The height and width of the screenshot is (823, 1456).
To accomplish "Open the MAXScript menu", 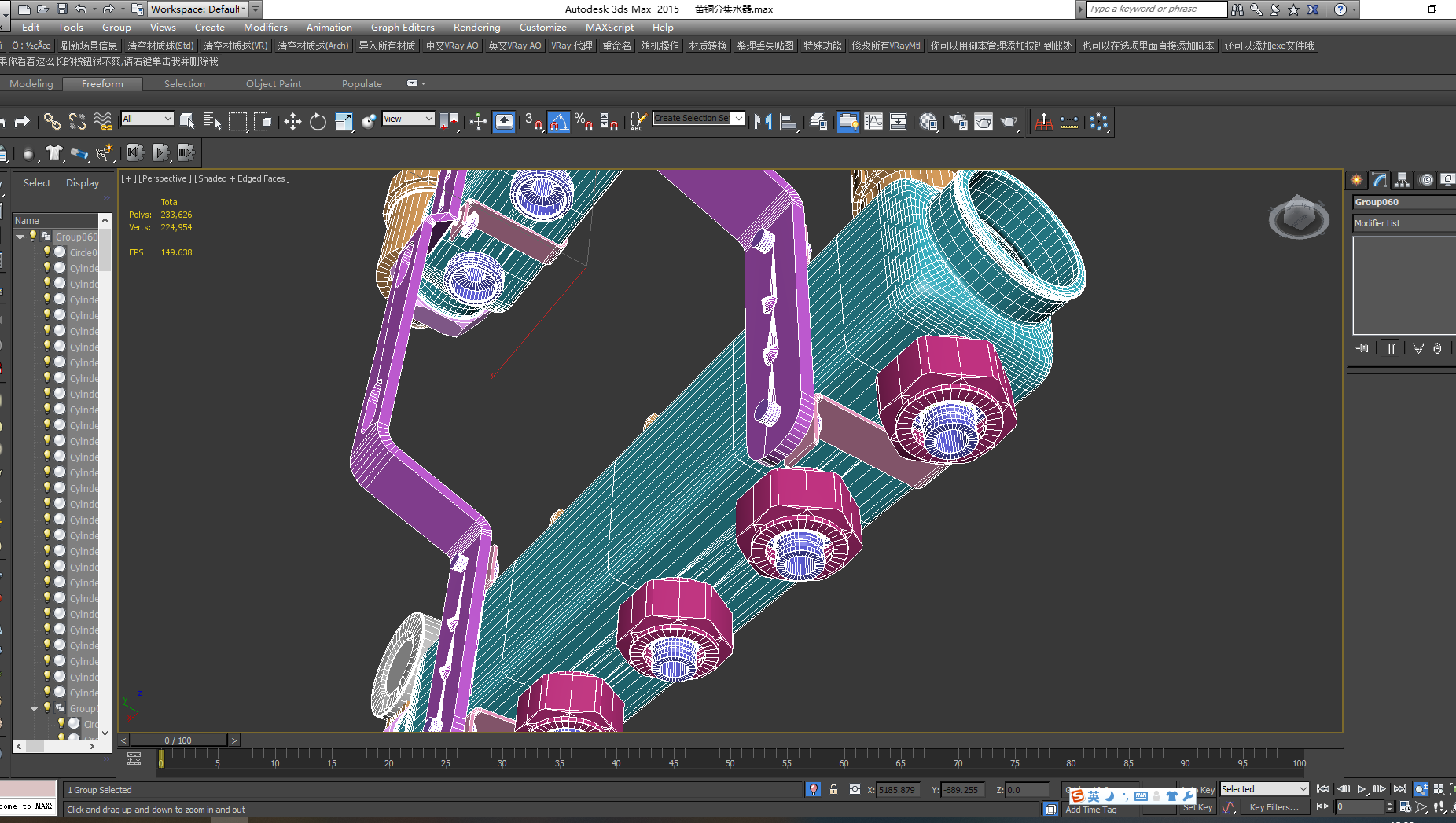I will click(x=609, y=27).
